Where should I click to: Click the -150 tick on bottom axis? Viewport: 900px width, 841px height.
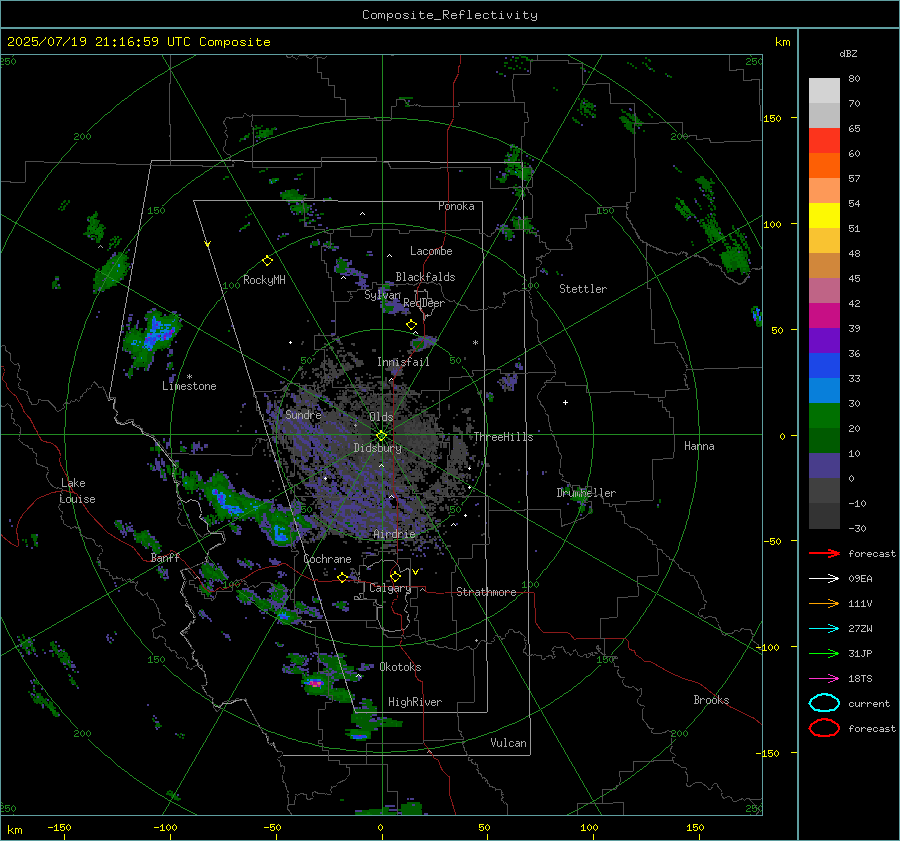point(59,828)
